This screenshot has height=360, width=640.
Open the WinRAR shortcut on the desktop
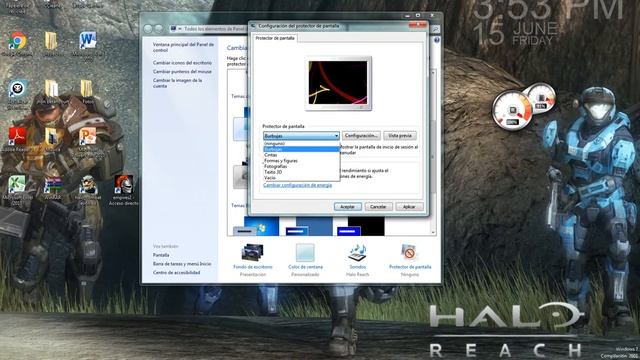(53, 184)
